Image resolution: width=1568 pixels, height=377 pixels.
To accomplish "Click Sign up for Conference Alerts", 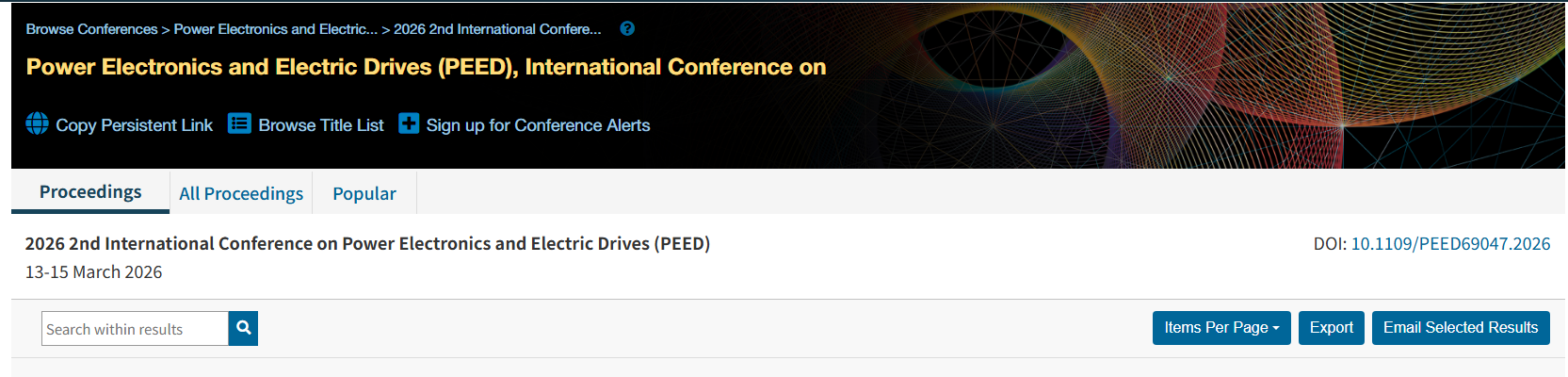I will [x=538, y=124].
